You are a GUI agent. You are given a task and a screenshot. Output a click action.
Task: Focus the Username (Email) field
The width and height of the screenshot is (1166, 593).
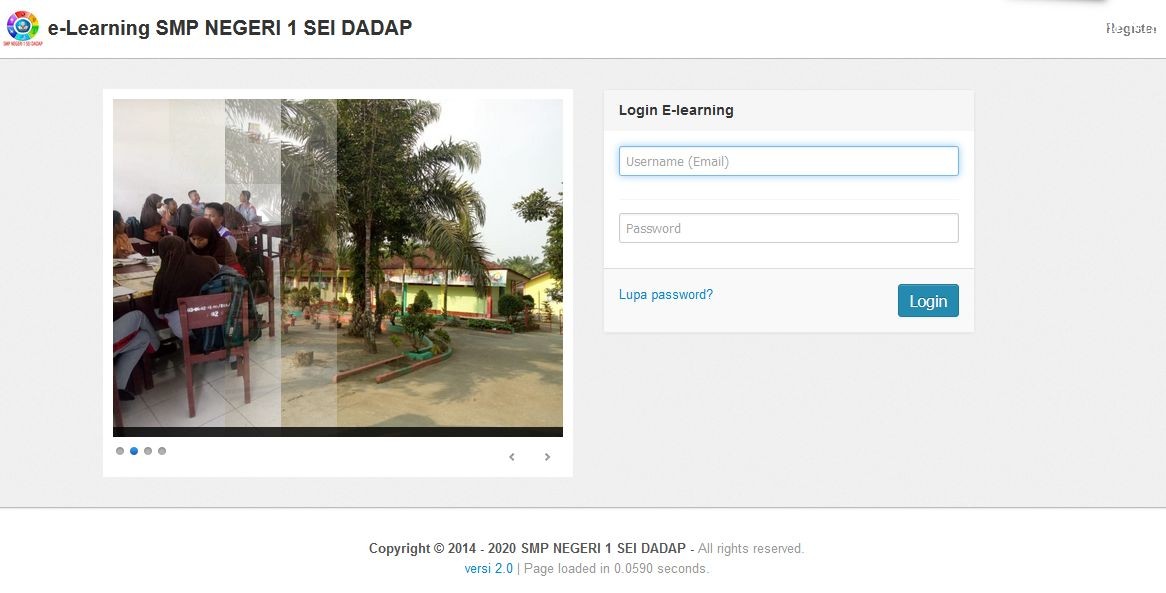point(788,161)
